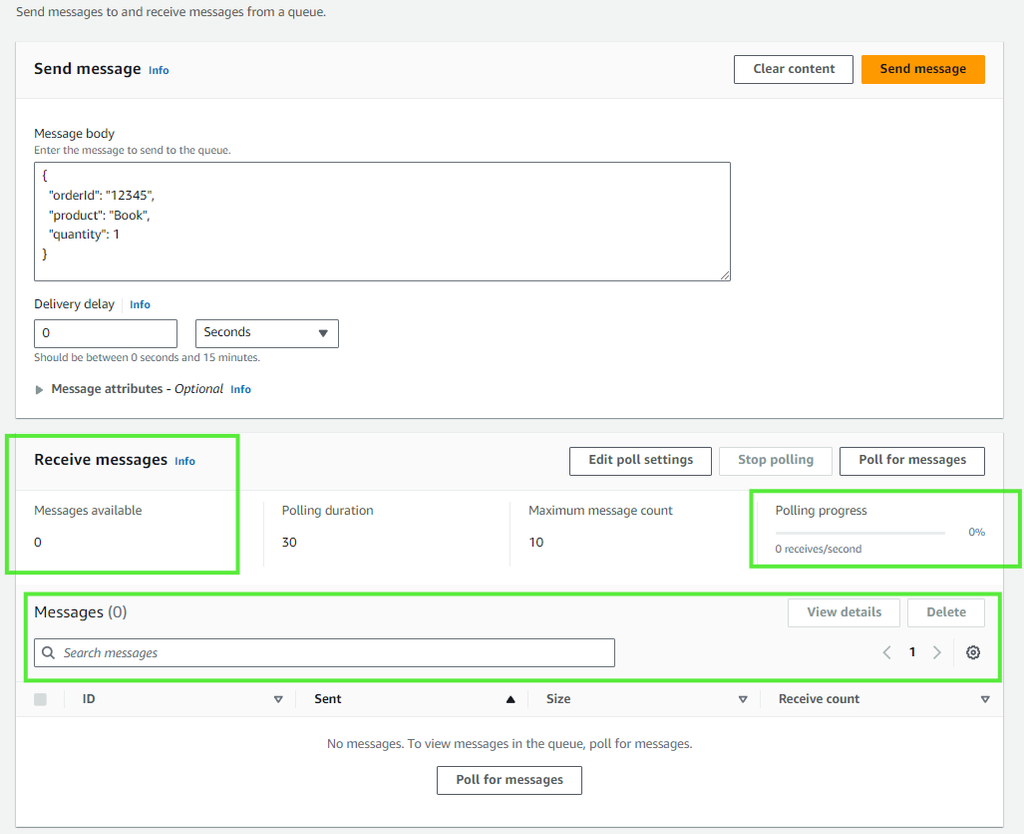Select all messages with the header checkbox
The image size is (1024, 834).
[40, 699]
